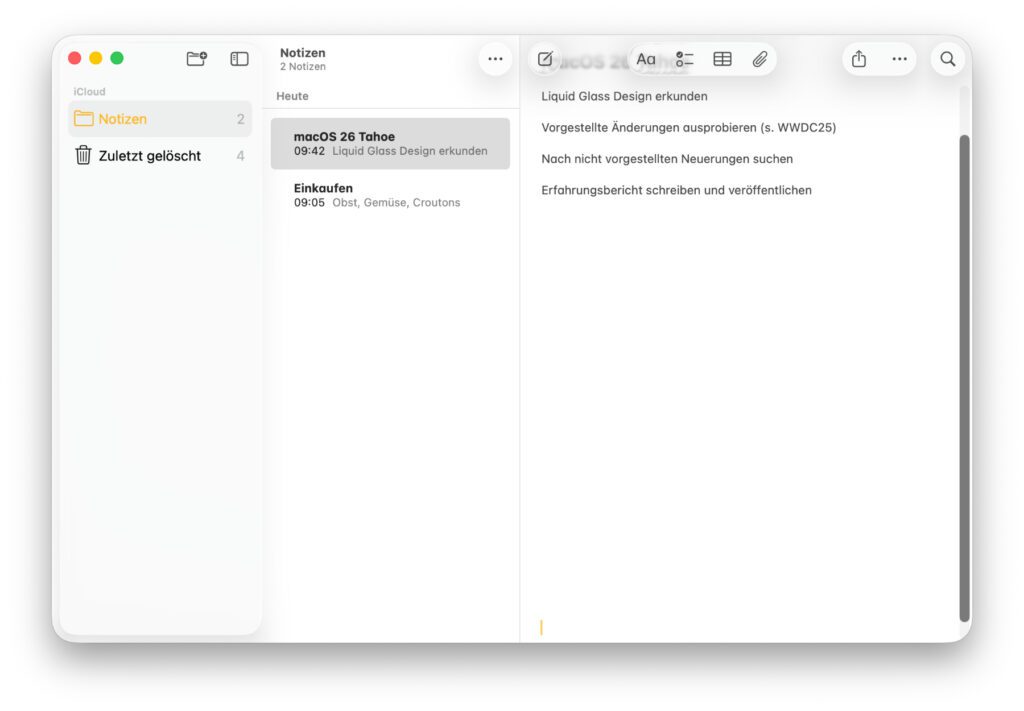
Task: Open the trash by clicking Zuletzt gelöscht
Action: [148, 155]
